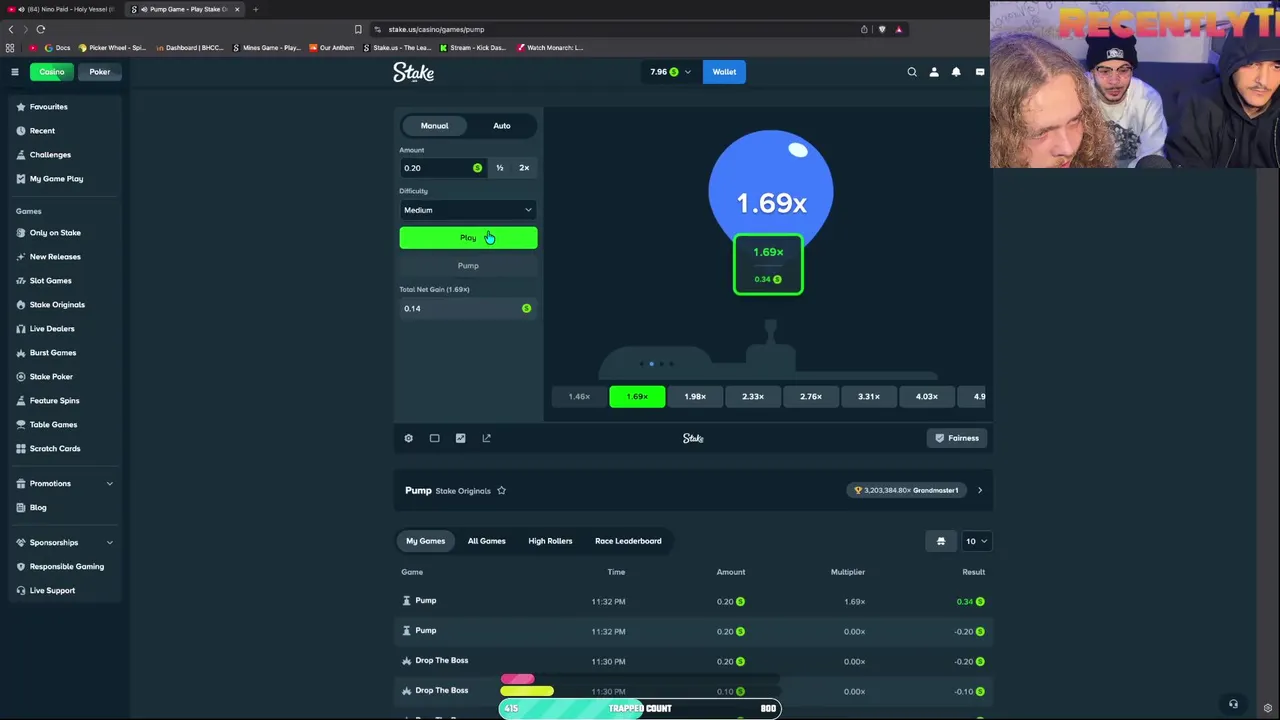The height and width of the screenshot is (720, 1280).
Task: Open the hamburger sidebar menu
Action: coord(15,72)
